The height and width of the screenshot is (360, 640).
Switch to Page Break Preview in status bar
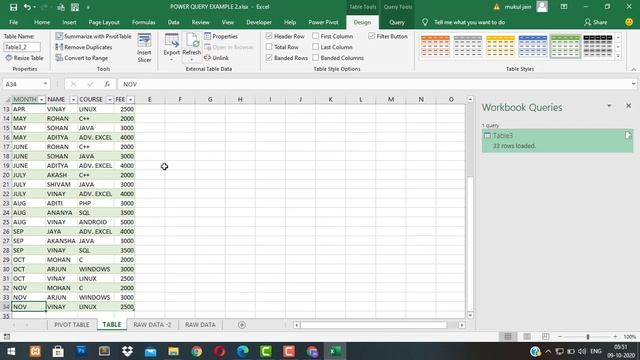[546, 337]
